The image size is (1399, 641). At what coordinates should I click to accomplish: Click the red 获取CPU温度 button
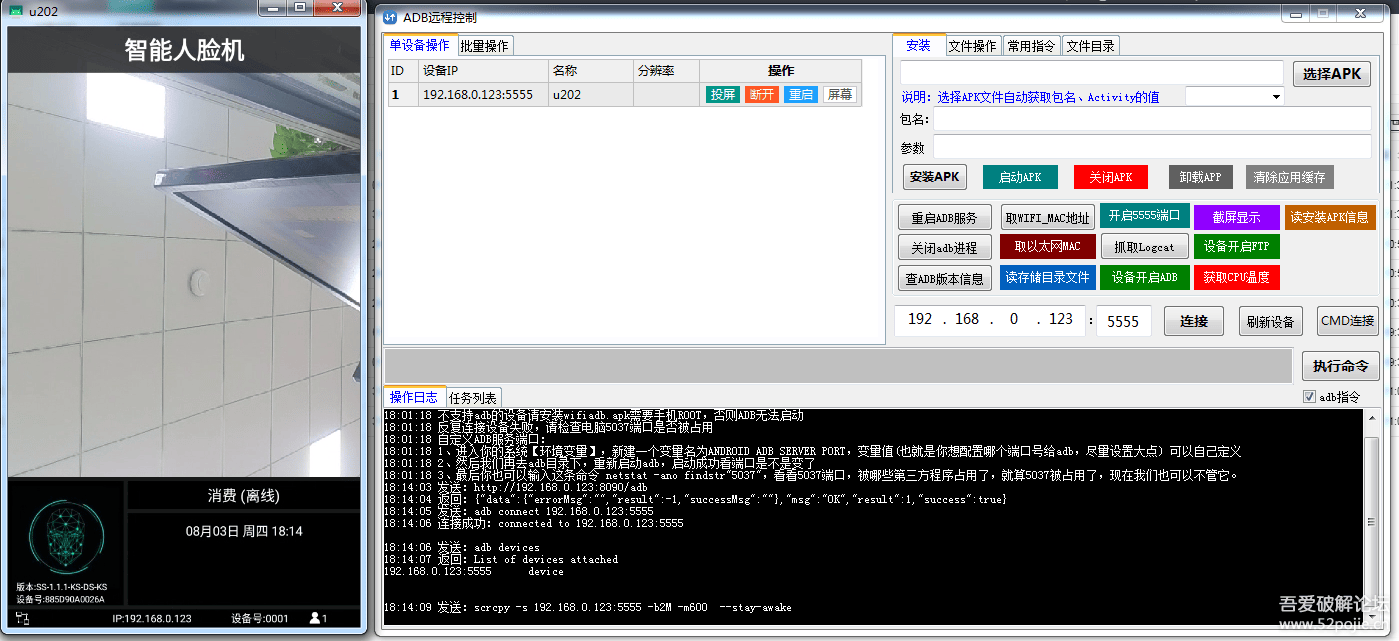1236,278
